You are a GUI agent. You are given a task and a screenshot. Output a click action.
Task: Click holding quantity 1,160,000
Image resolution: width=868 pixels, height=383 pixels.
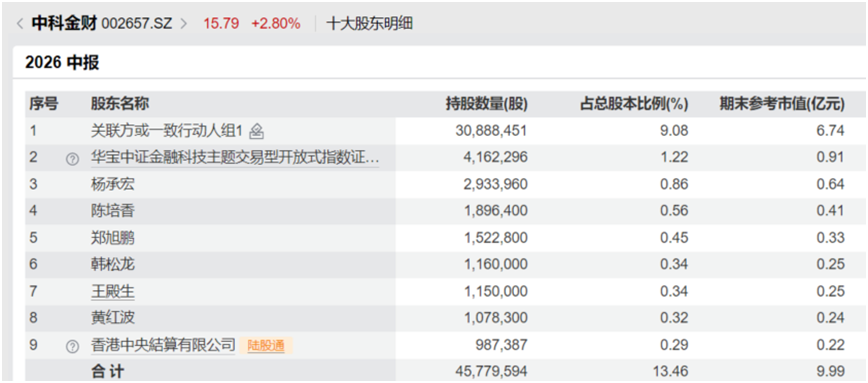[495, 264]
